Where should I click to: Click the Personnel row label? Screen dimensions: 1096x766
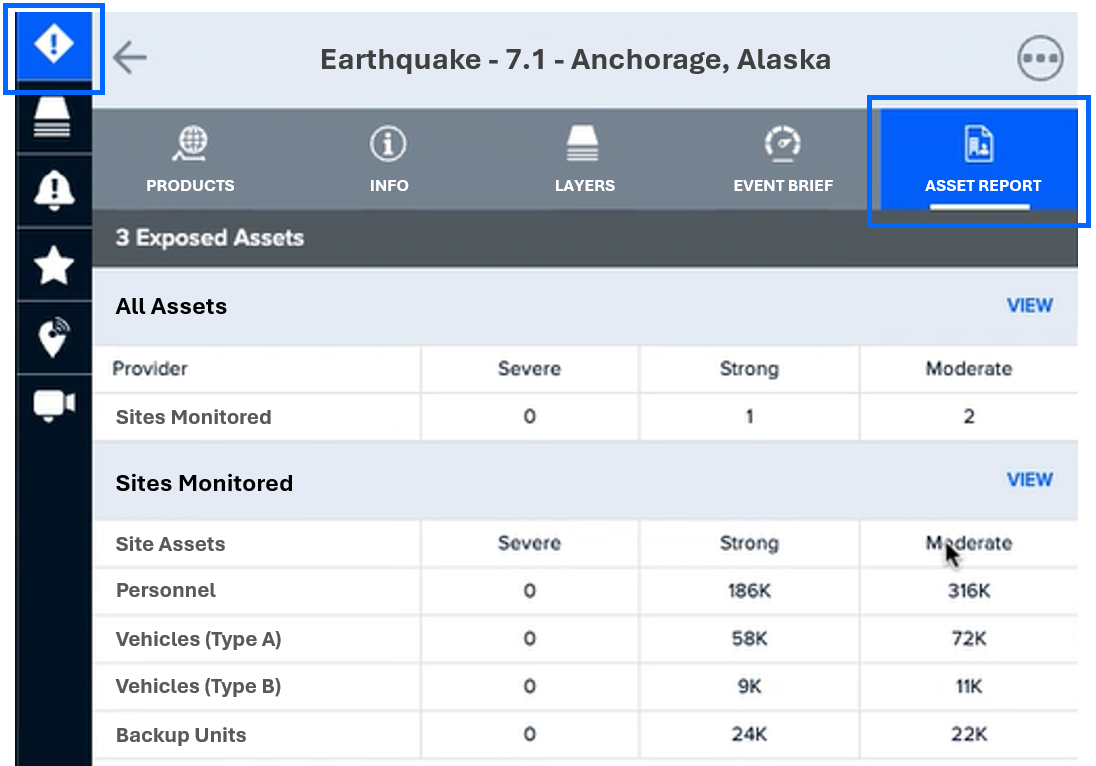(x=166, y=591)
